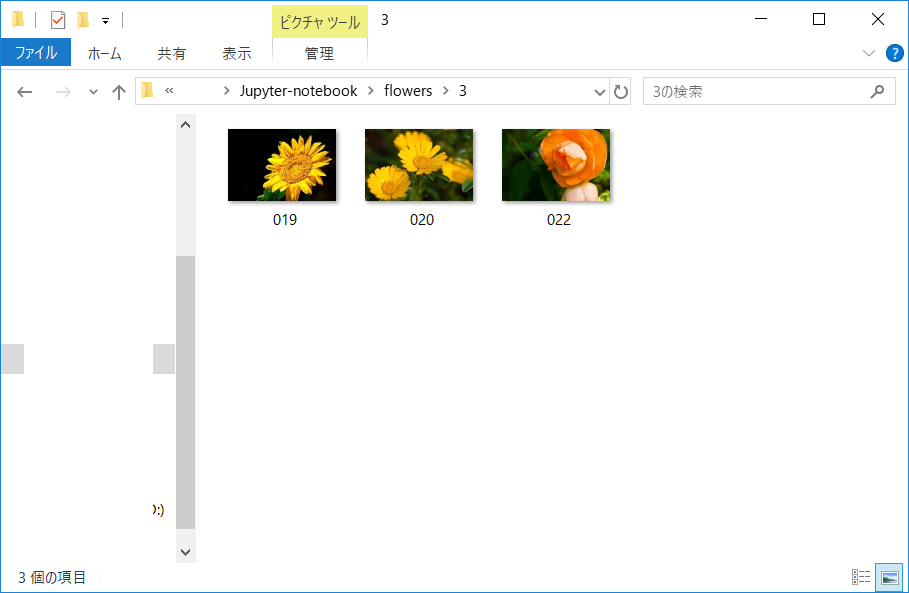Switch to large thumbnails view icon
909x593 pixels.
coord(889,577)
